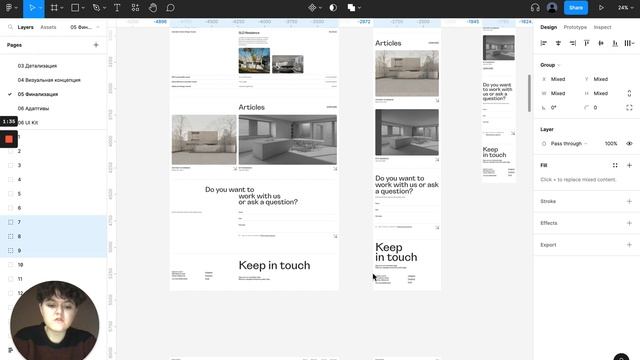Select the Frame tool

point(54,8)
